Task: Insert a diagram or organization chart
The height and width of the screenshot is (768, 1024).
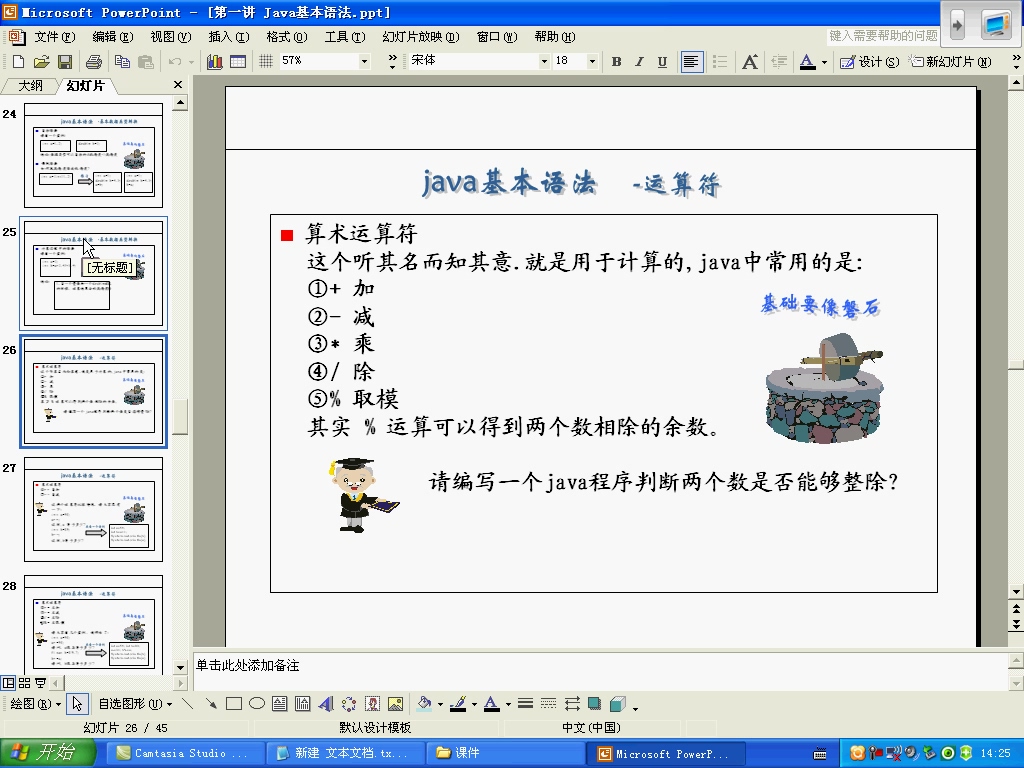Action: coord(349,703)
